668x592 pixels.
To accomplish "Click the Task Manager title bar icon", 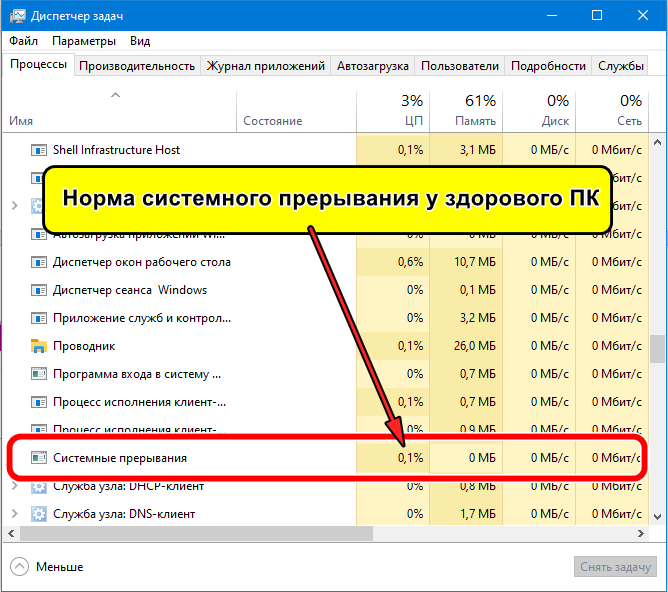I will (17, 16).
